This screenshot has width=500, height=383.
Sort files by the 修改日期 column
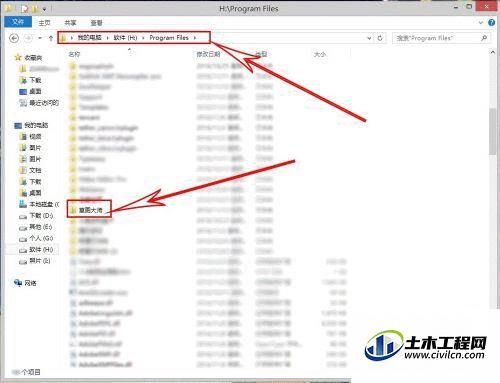pos(208,54)
